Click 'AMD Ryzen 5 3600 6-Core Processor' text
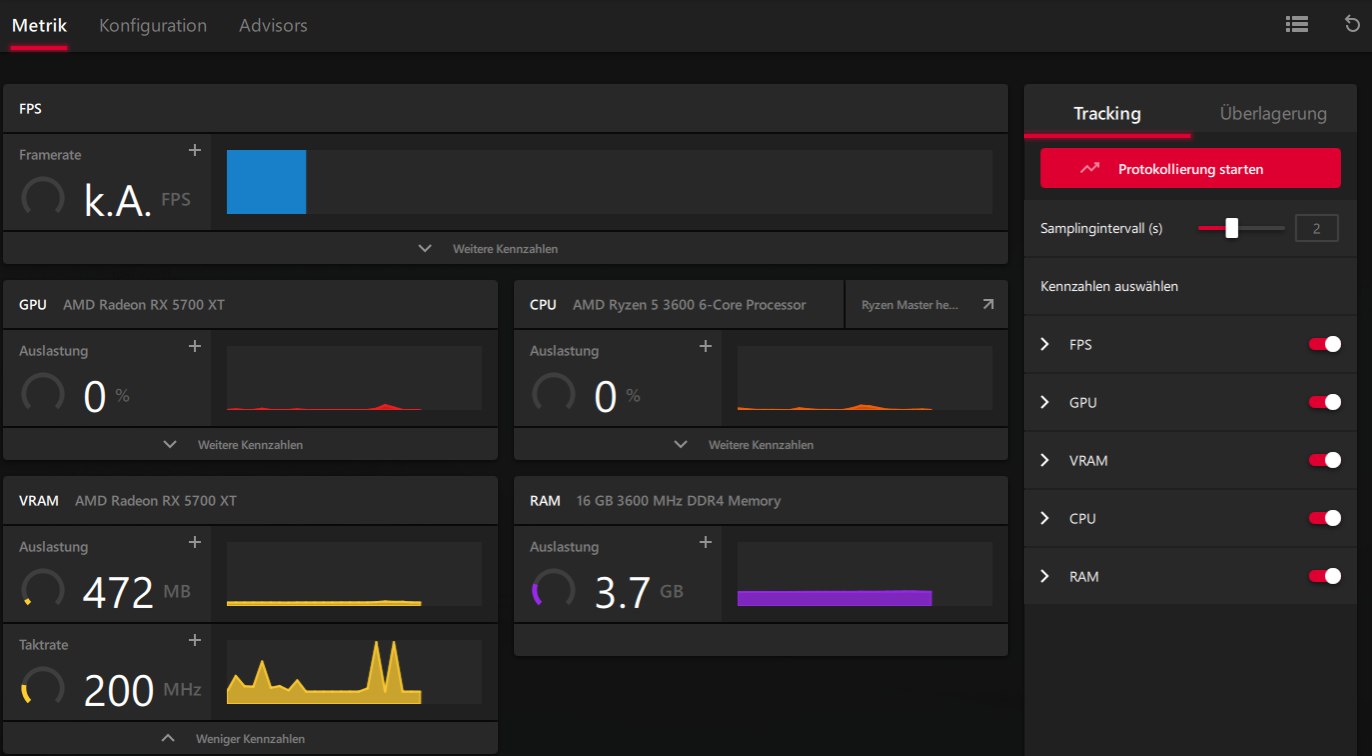The image size is (1372, 756). (x=689, y=305)
